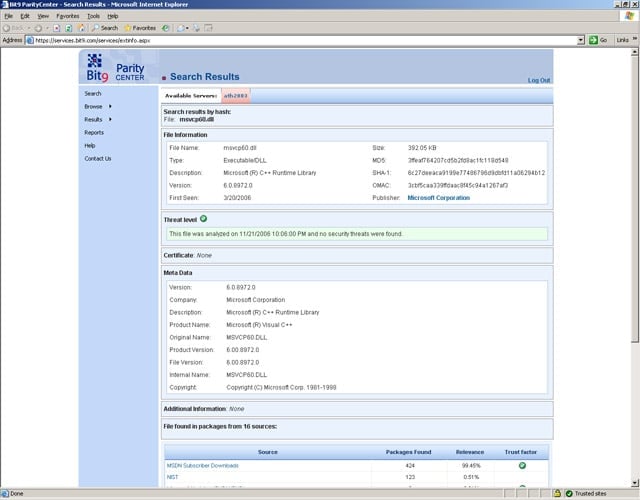Viewport: 640px width, 500px height.
Task: Open MSDN Subscriber Downloads source link
Action: pos(202,465)
